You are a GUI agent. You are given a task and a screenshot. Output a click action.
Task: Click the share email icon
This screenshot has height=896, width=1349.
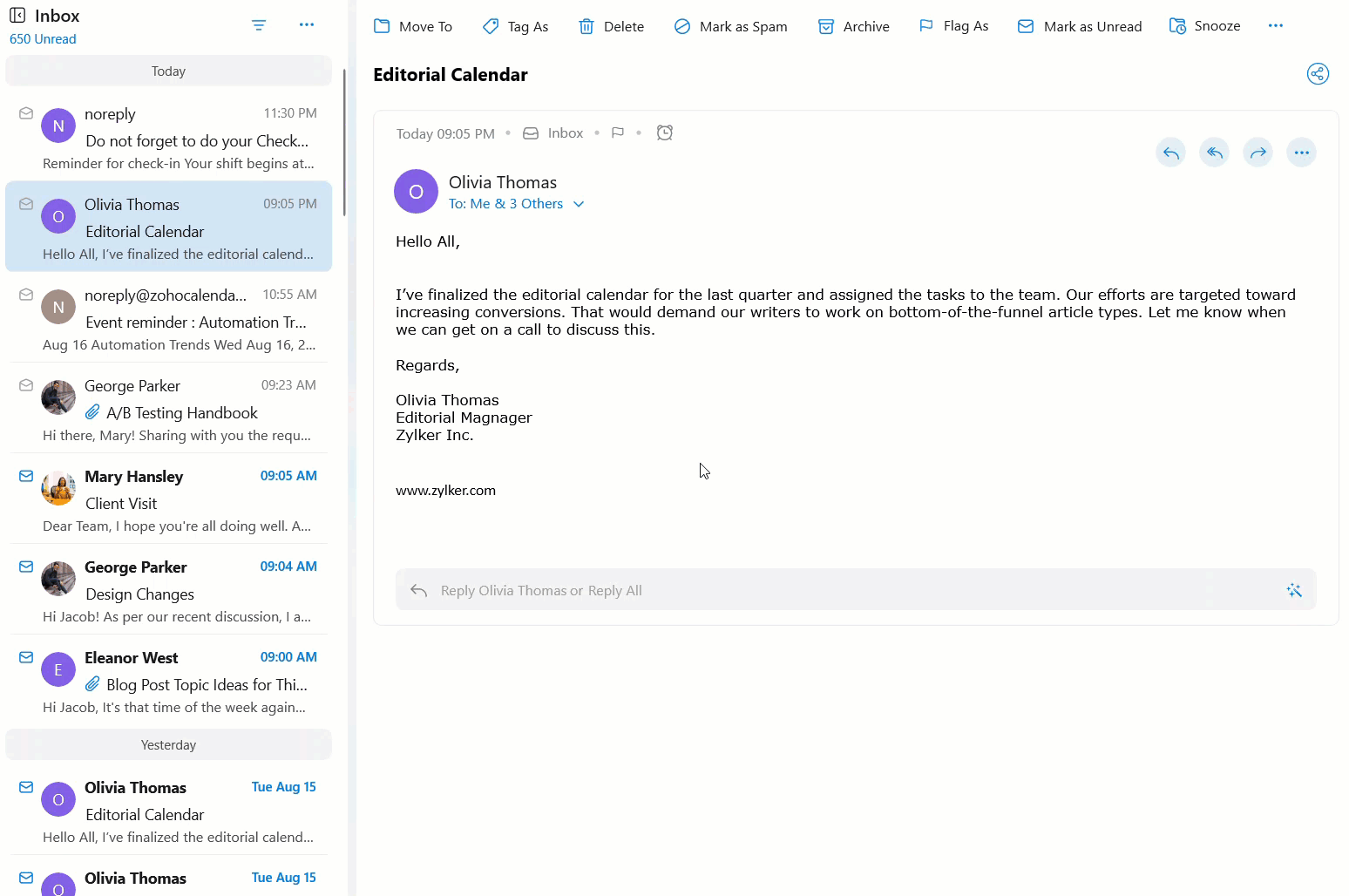(x=1318, y=74)
